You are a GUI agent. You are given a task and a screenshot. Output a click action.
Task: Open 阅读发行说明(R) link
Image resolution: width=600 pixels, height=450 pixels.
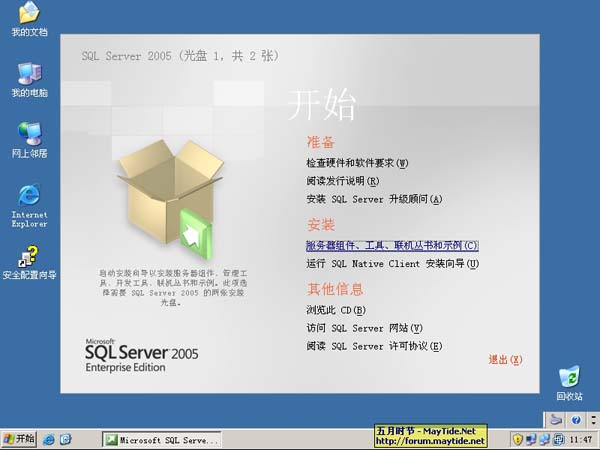click(x=342, y=181)
